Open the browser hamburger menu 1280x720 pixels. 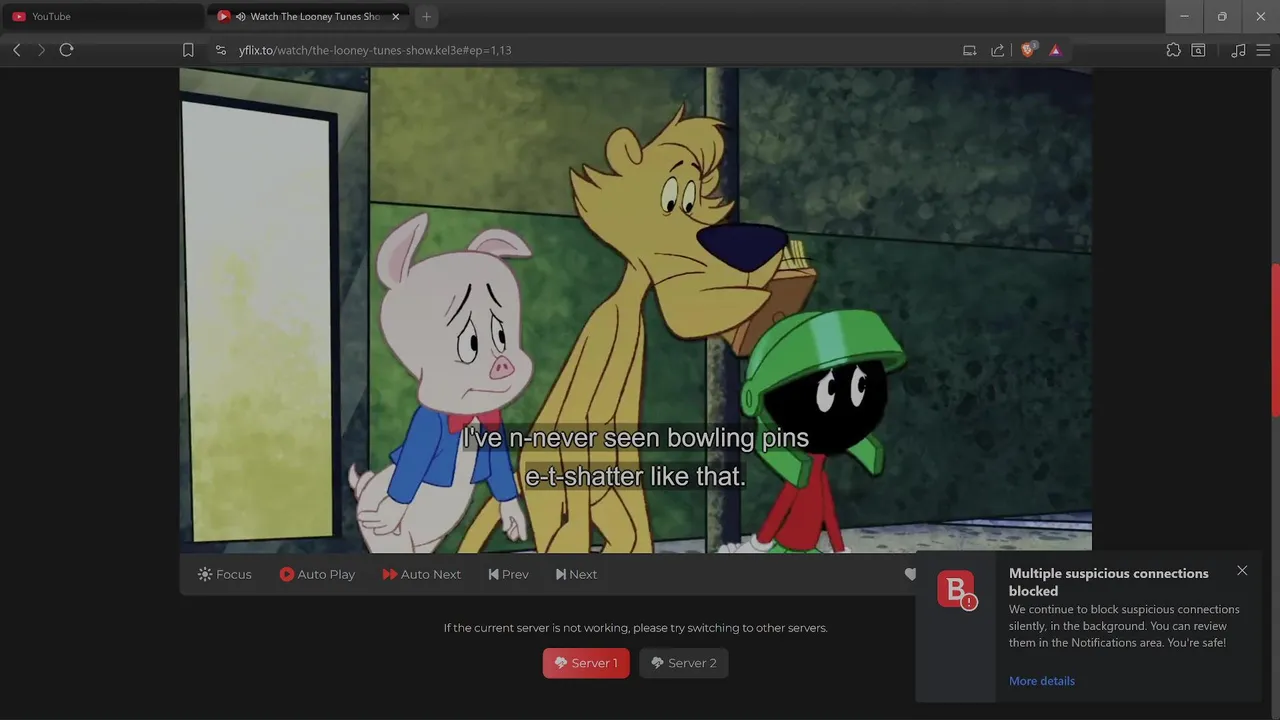[x=1262, y=50]
